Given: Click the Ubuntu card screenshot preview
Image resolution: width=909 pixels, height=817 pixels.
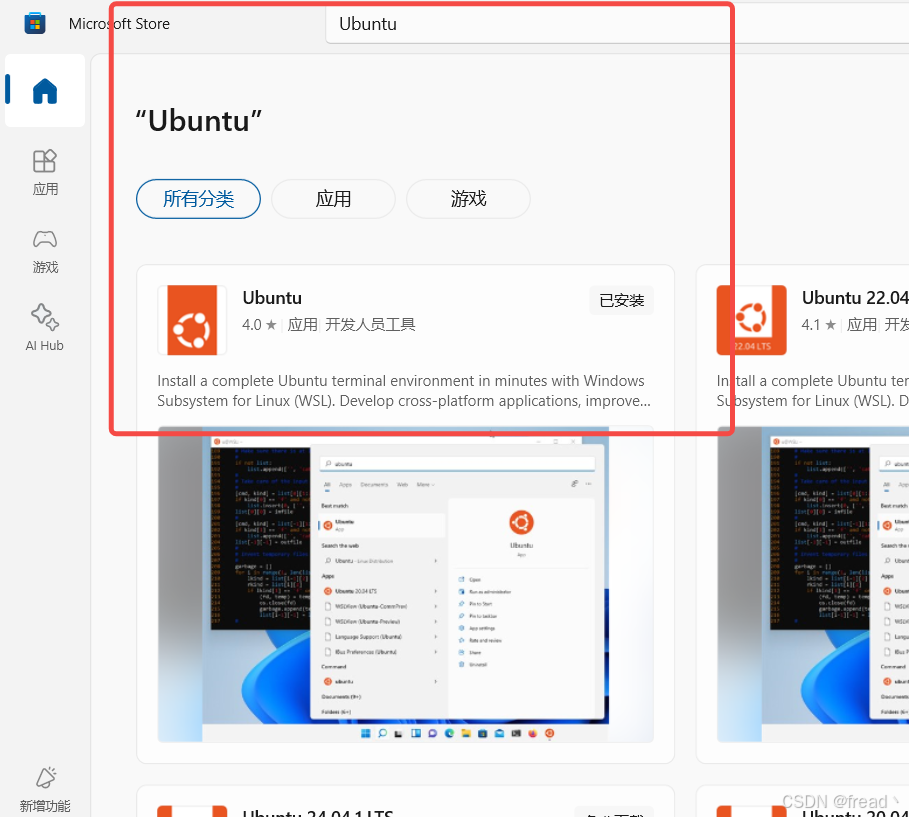Looking at the screenshot, I should tap(405, 584).
